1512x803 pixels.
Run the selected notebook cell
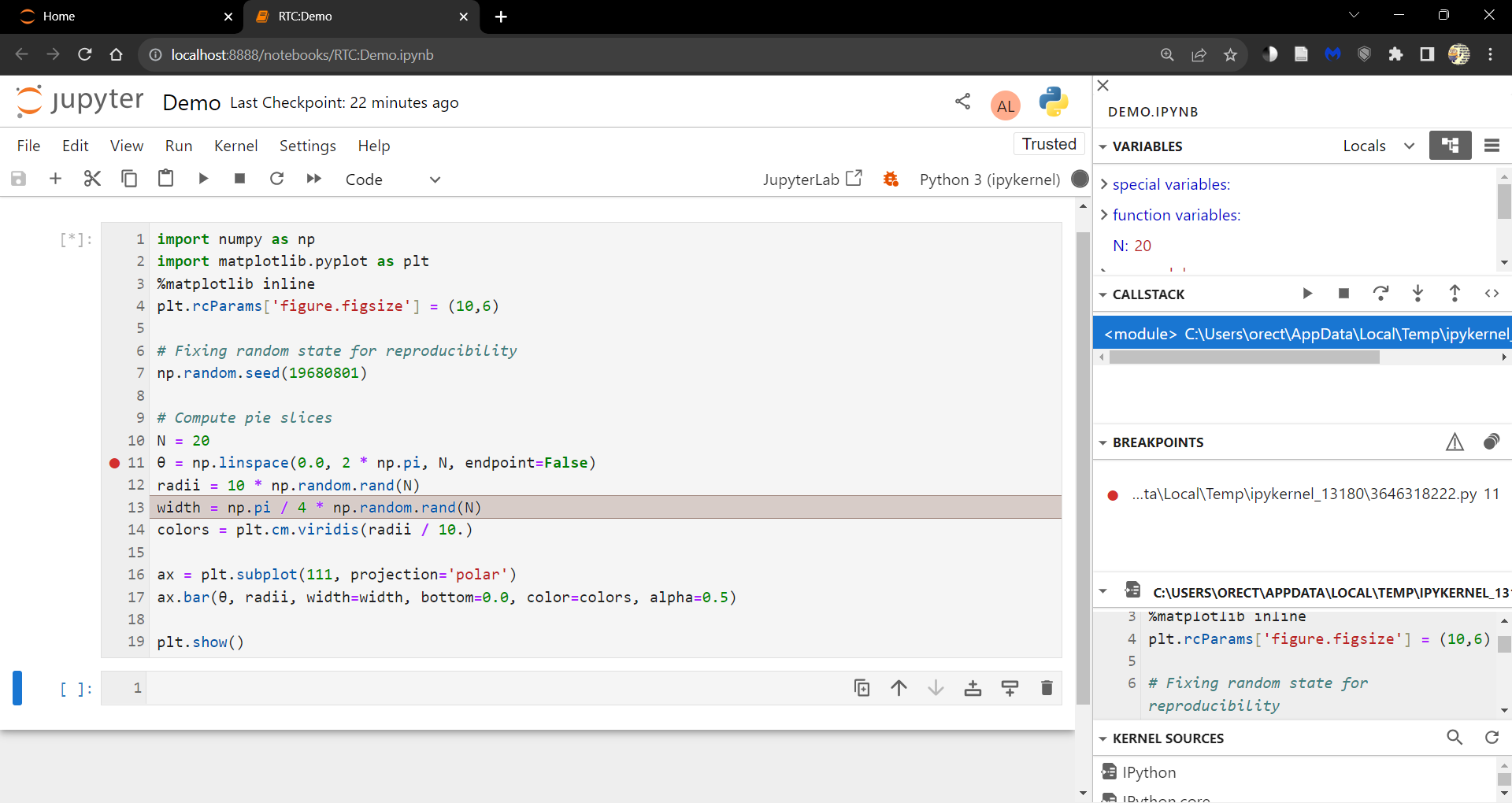203,179
